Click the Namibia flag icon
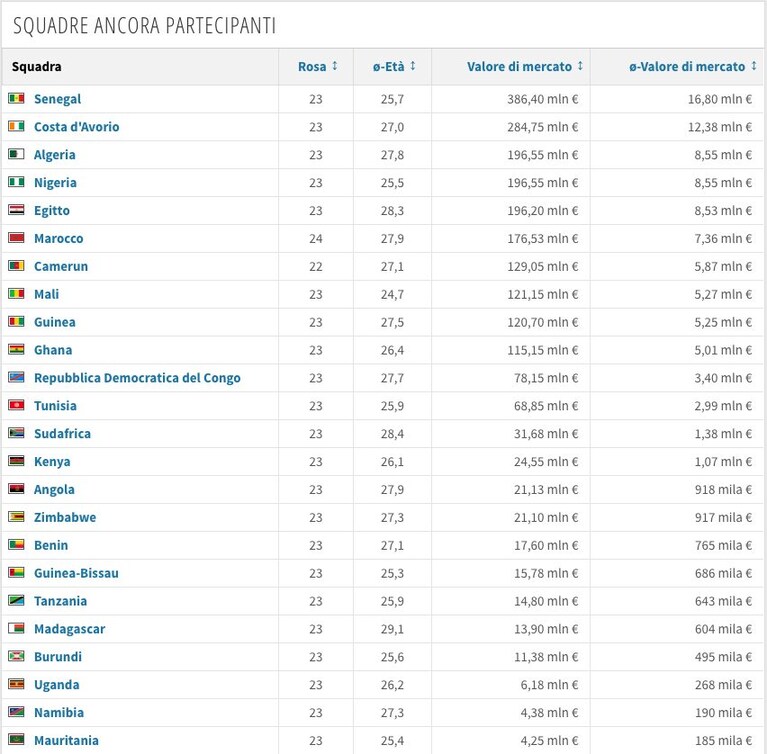Viewport: 767px width, 754px height. click(x=16, y=712)
